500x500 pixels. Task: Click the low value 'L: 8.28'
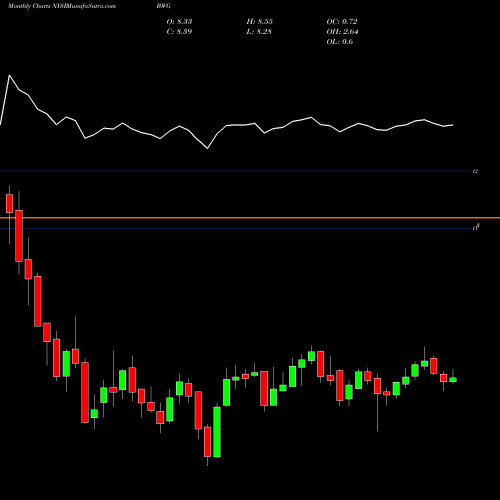pos(259,31)
